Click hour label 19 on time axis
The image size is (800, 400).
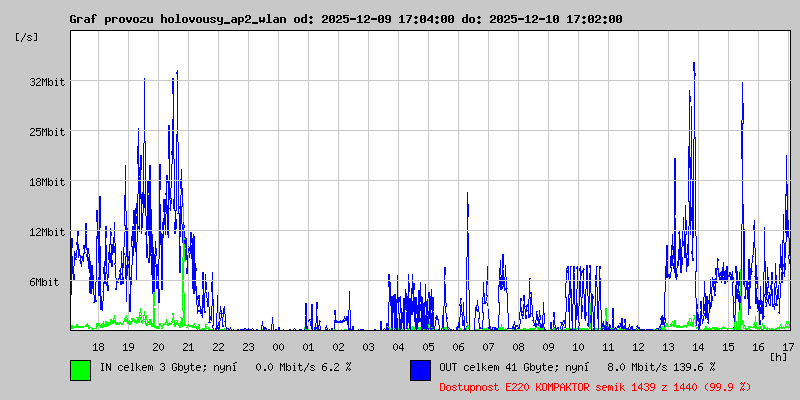(129, 347)
